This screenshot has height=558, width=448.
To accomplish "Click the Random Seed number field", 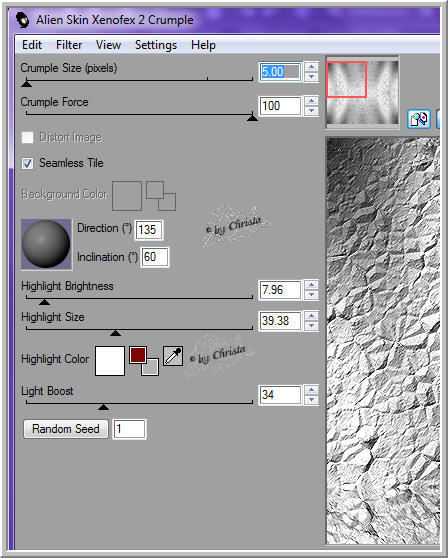I will pos(129,429).
